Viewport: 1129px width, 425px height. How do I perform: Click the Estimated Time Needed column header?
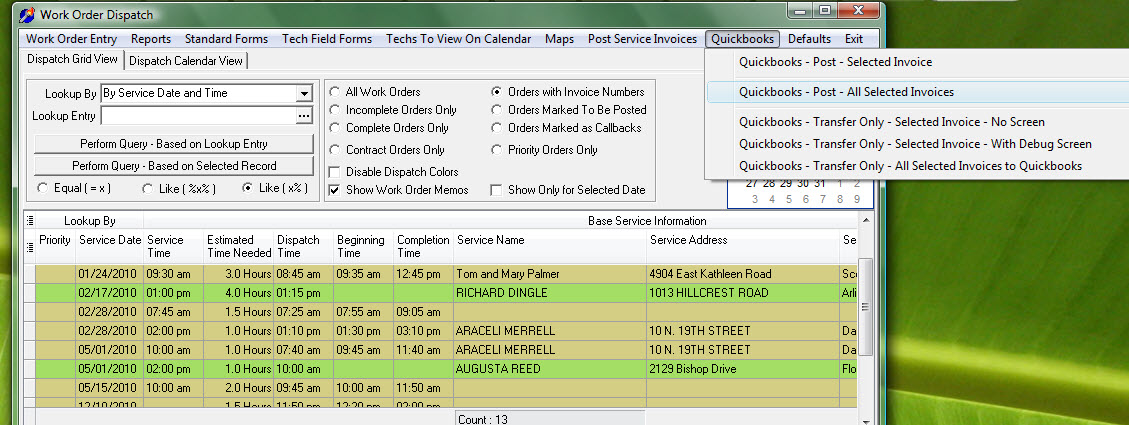pos(239,246)
